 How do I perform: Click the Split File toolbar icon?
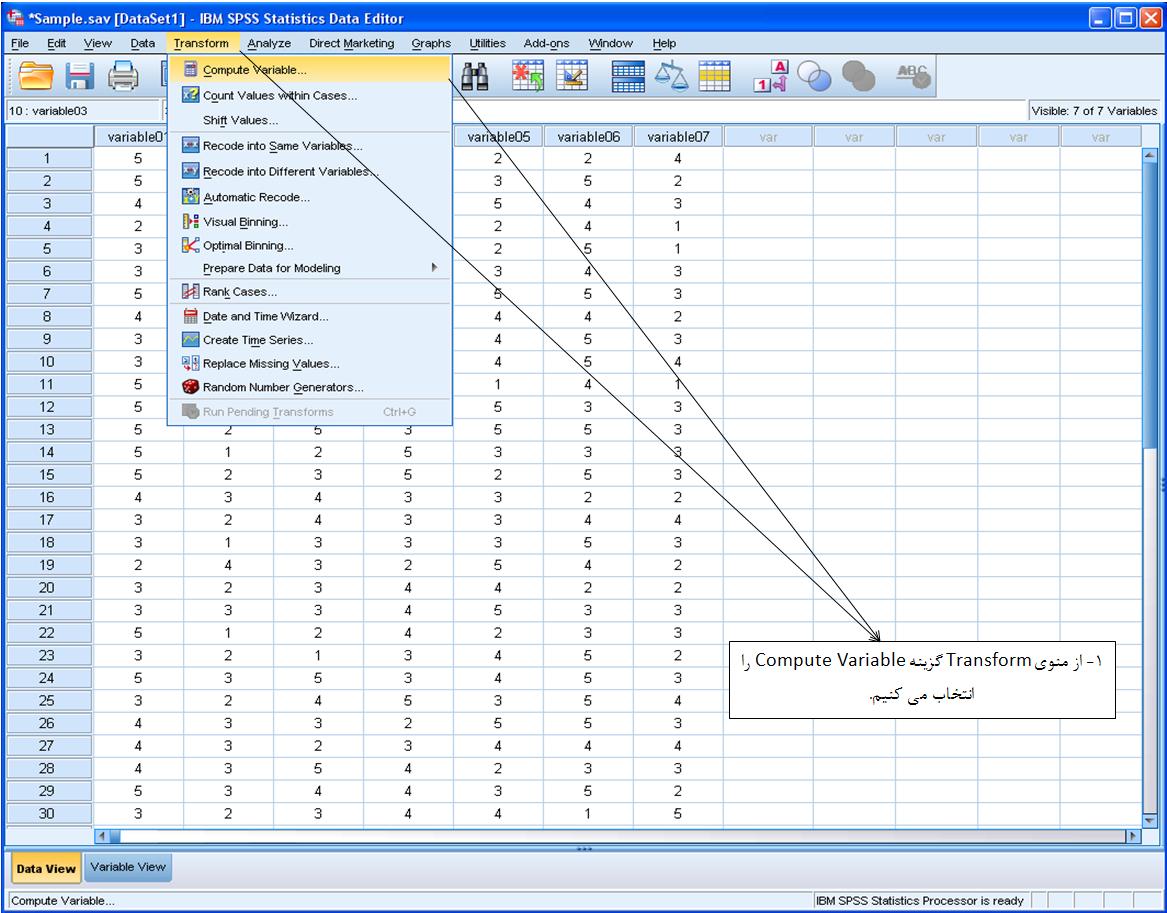tap(627, 76)
